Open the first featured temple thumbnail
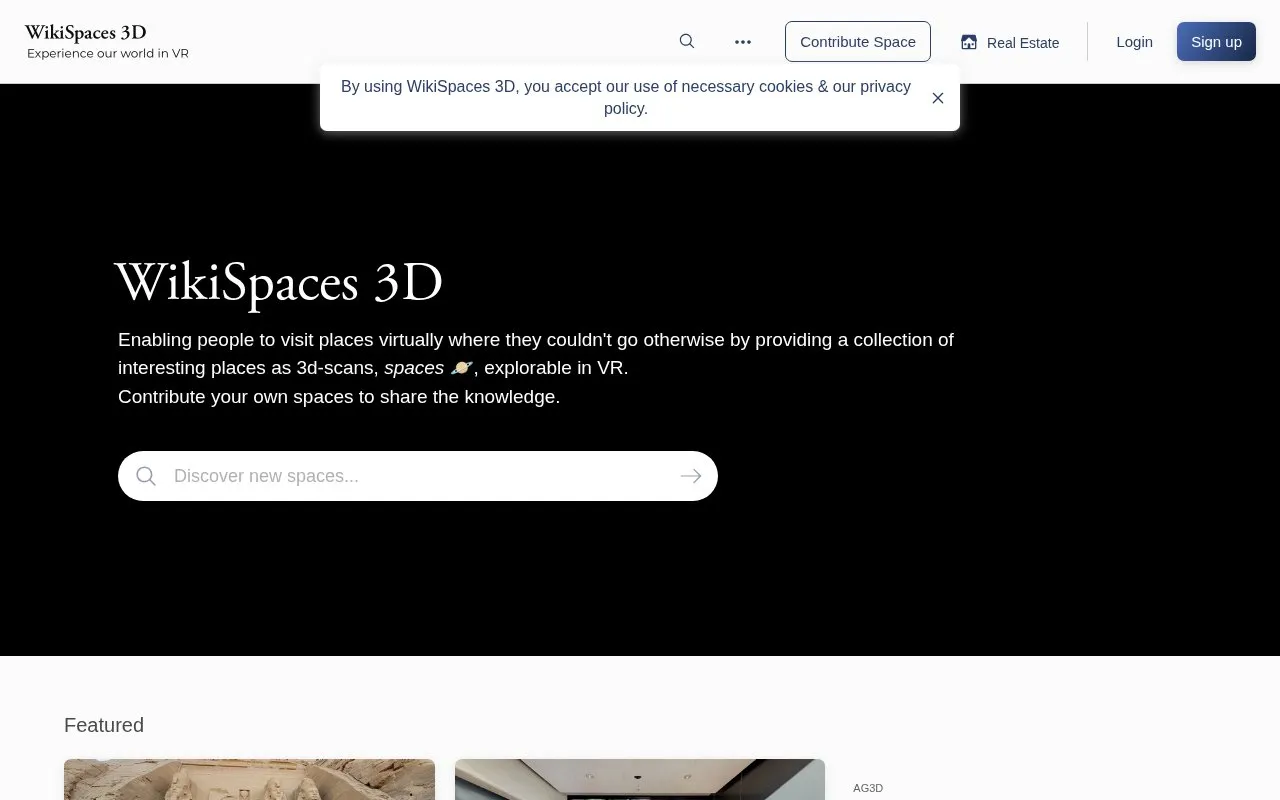 pyautogui.click(x=249, y=780)
